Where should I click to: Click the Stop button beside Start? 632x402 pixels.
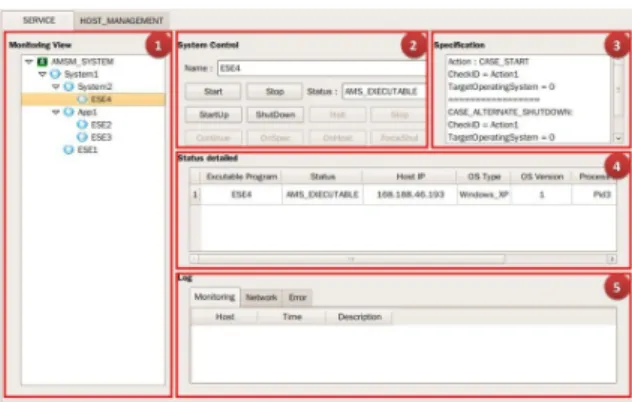274,92
